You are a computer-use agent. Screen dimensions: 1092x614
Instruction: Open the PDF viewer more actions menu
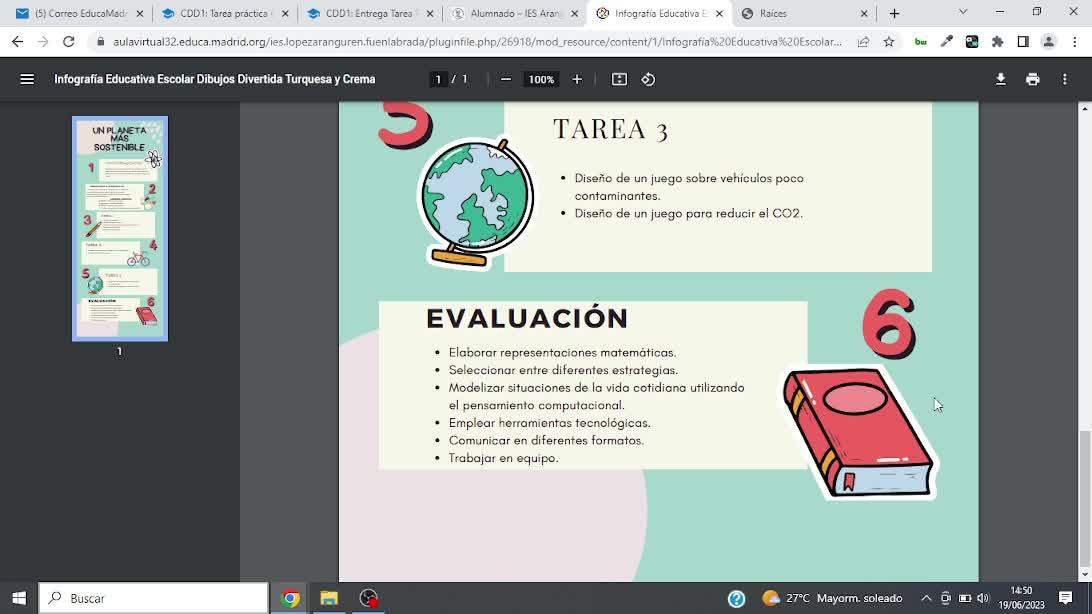(x=1065, y=79)
